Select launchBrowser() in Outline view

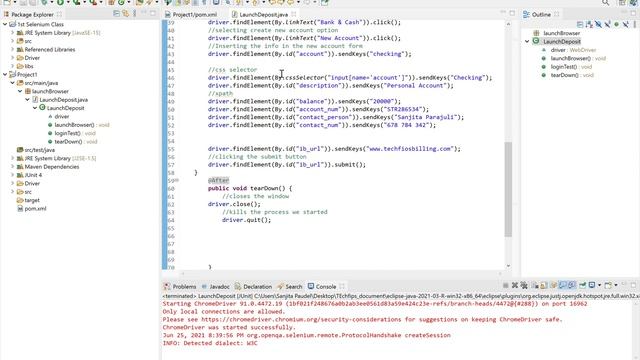coord(573,58)
